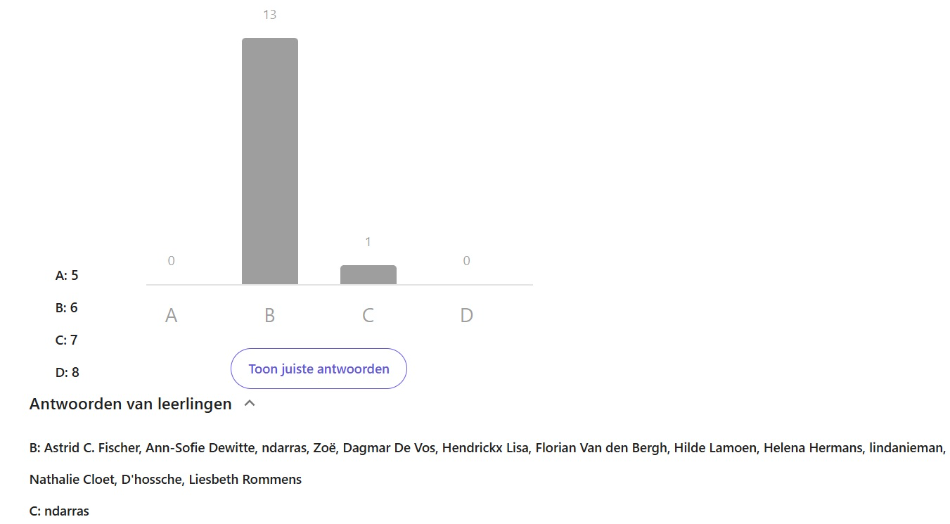Click the count '13' above bar B

pyautogui.click(x=269, y=15)
